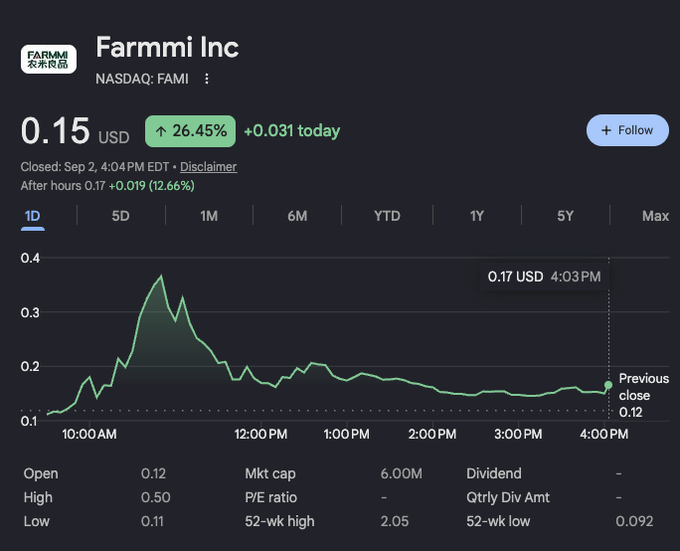Click the After hours 0.17 line
The height and width of the screenshot is (551, 680).
108,186
